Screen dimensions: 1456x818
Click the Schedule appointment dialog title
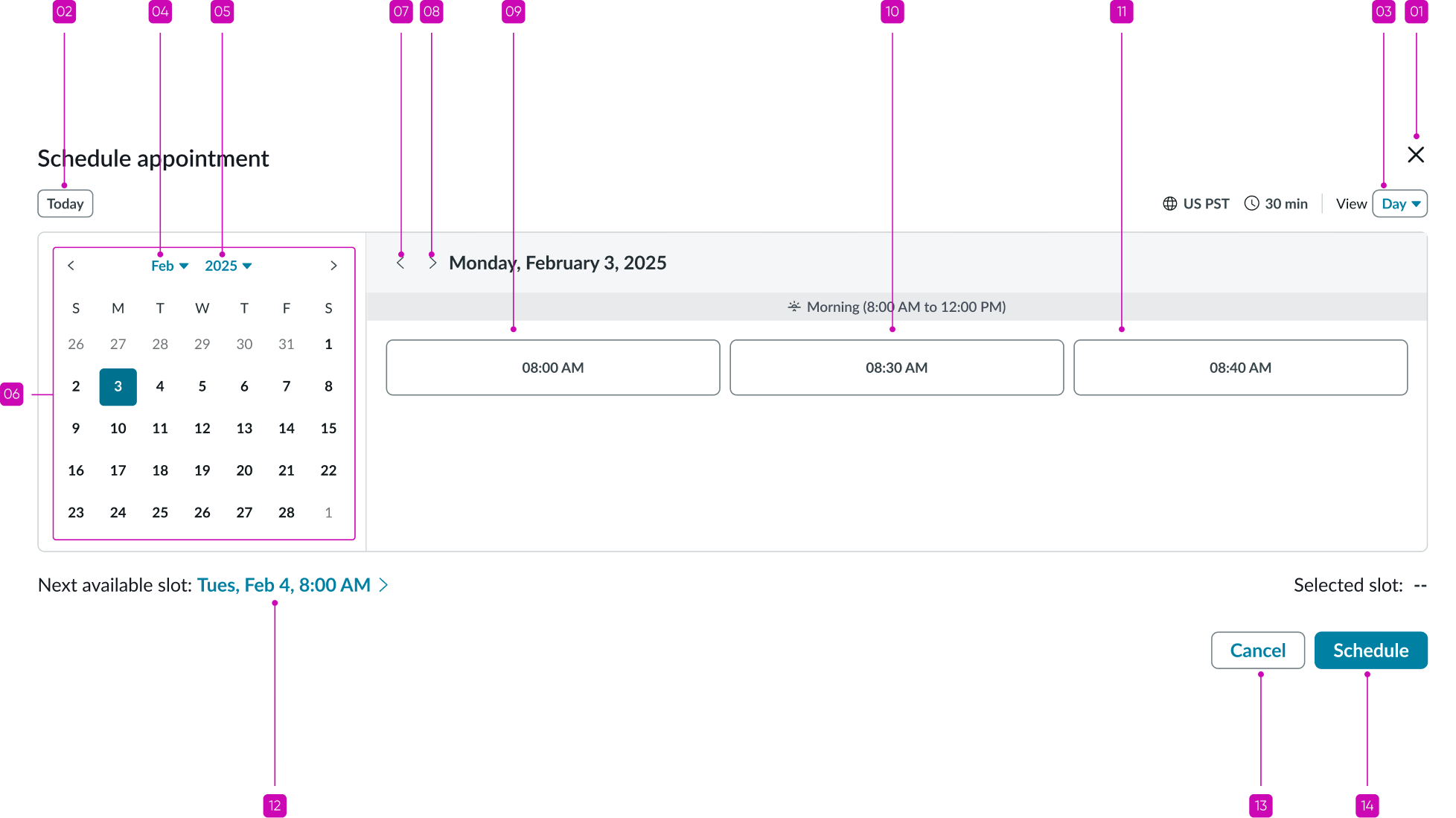[x=153, y=158]
